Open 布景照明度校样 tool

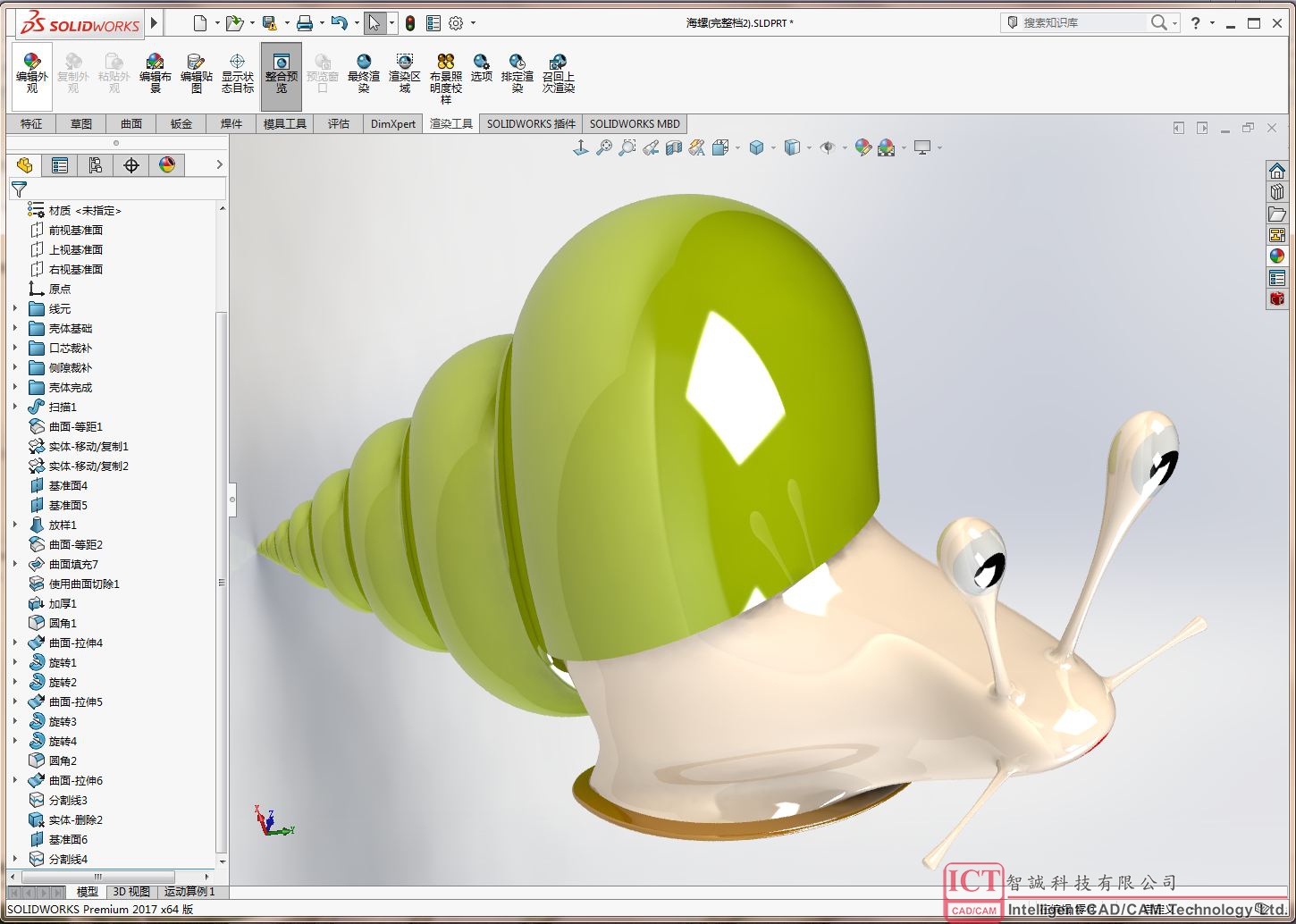click(446, 79)
